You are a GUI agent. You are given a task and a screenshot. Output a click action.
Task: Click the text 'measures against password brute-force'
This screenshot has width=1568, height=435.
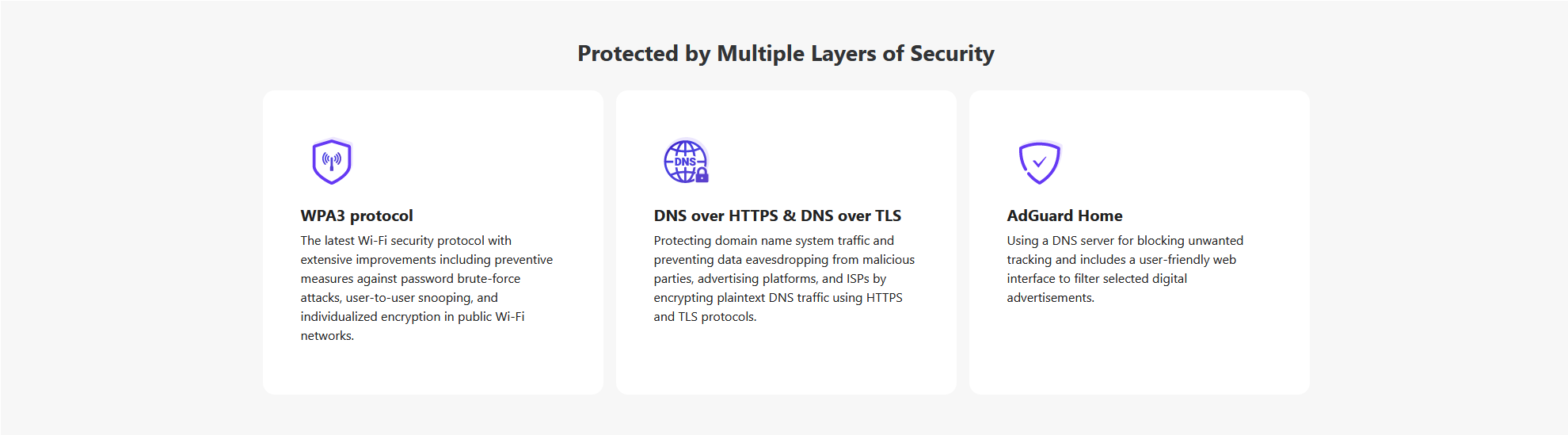tap(410, 279)
